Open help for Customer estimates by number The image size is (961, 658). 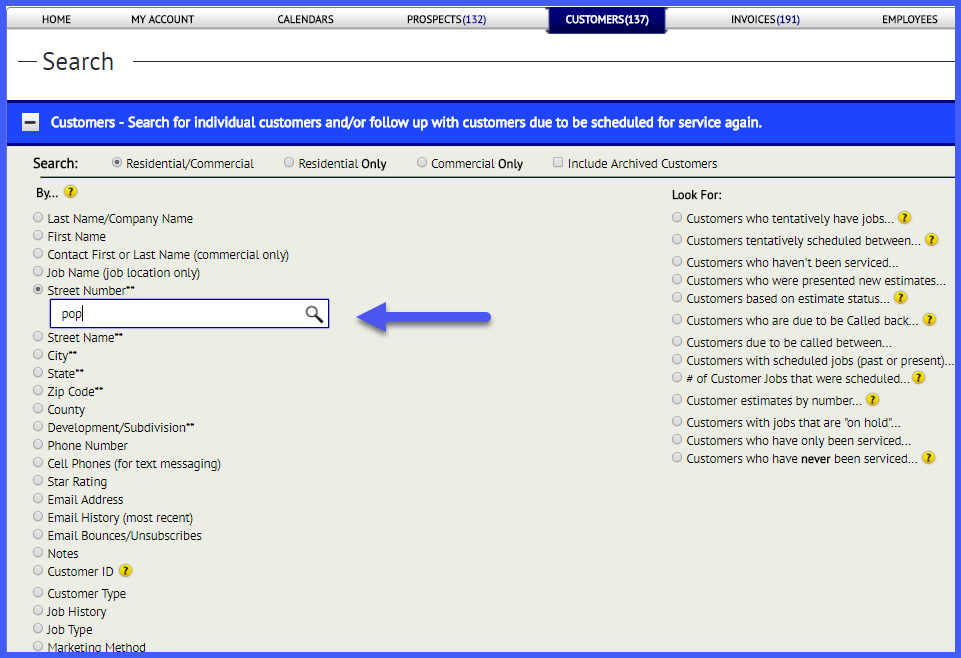point(872,400)
